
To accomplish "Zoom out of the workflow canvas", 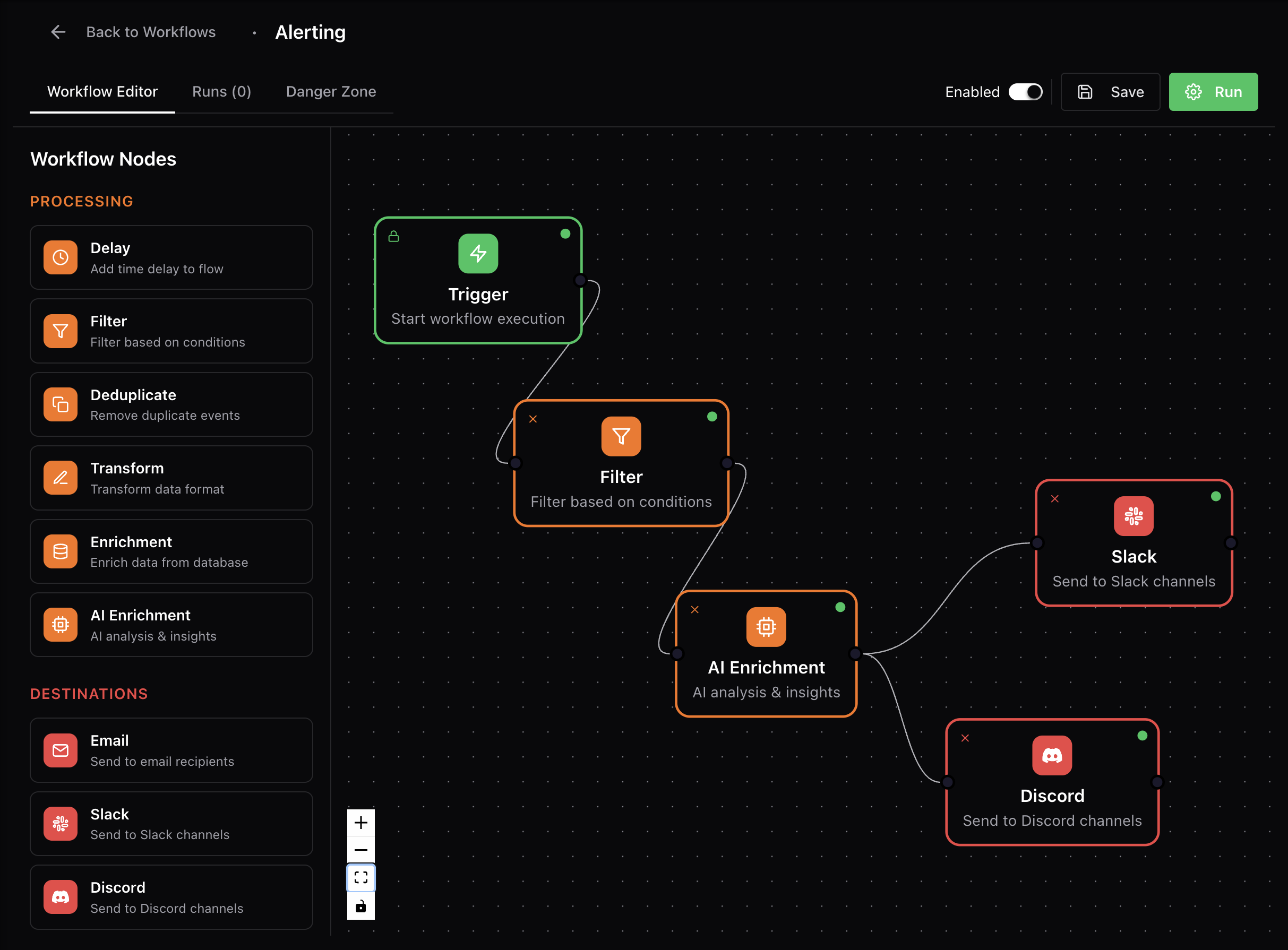I will [360, 850].
